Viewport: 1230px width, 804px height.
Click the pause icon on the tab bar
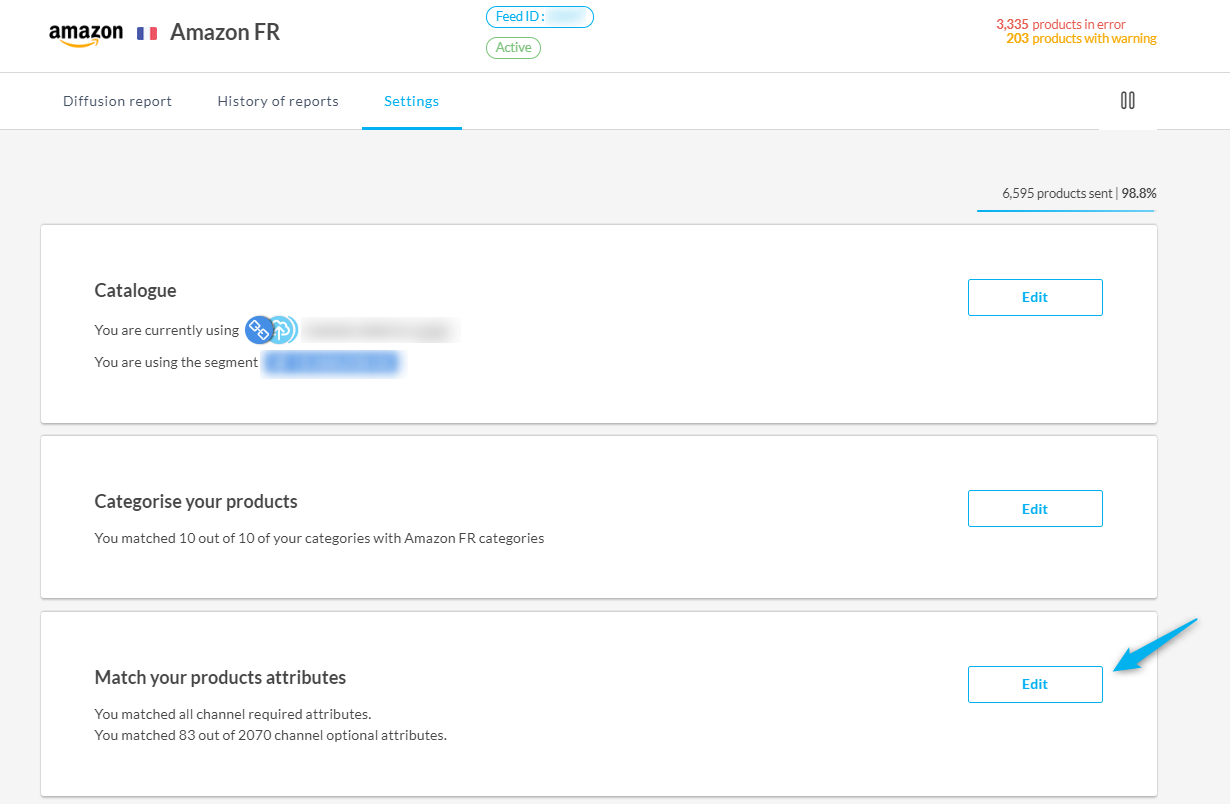click(1127, 100)
